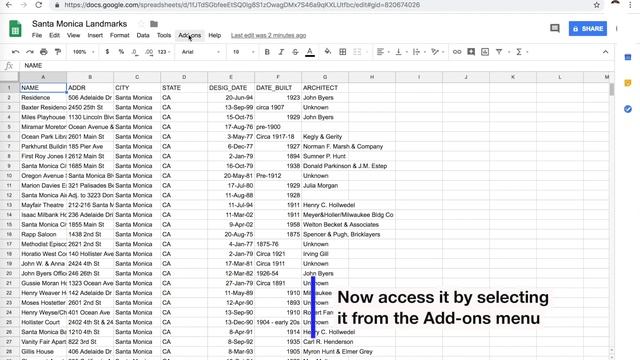Open the Edit menu
640x360 pixels.
click(54, 36)
